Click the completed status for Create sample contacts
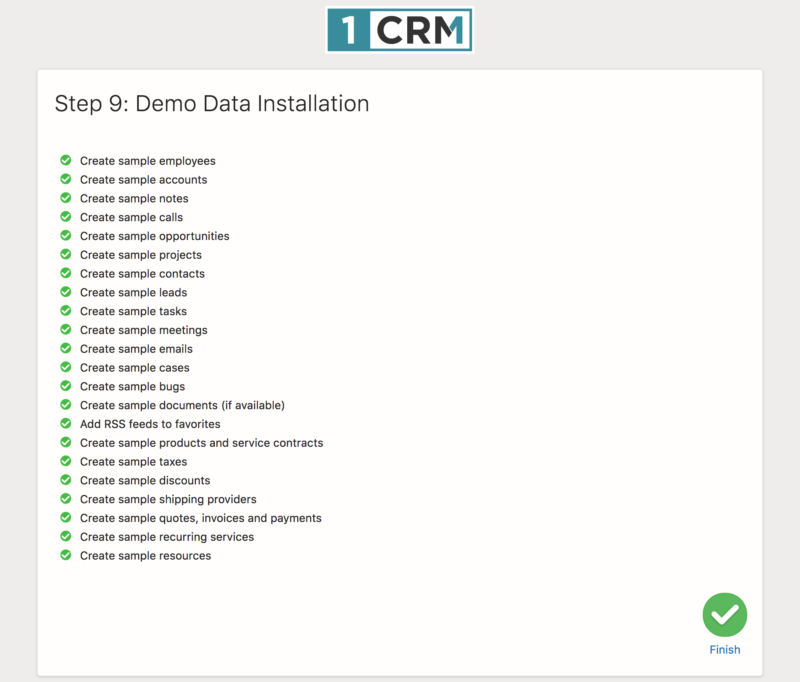This screenshot has width=800, height=682. pyautogui.click(x=66, y=273)
